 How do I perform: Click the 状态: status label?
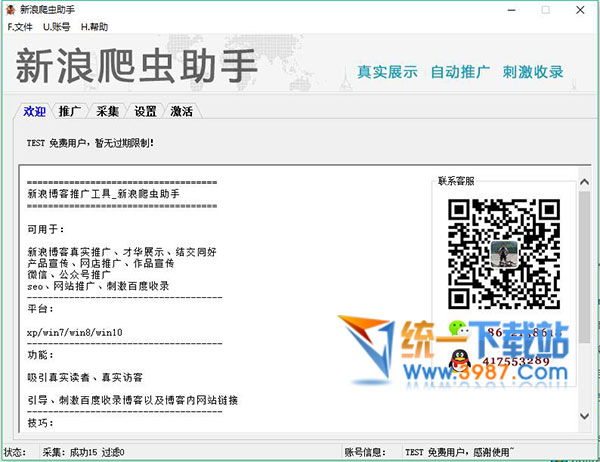pyautogui.click(x=15, y=452)
